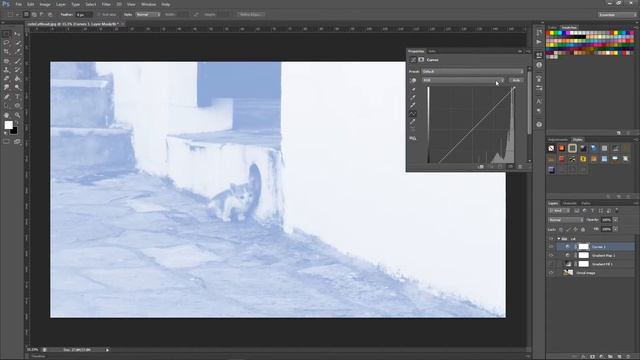Switch to the Paths tab
Screen dimensions: 640x360
[x=586, y=203]
